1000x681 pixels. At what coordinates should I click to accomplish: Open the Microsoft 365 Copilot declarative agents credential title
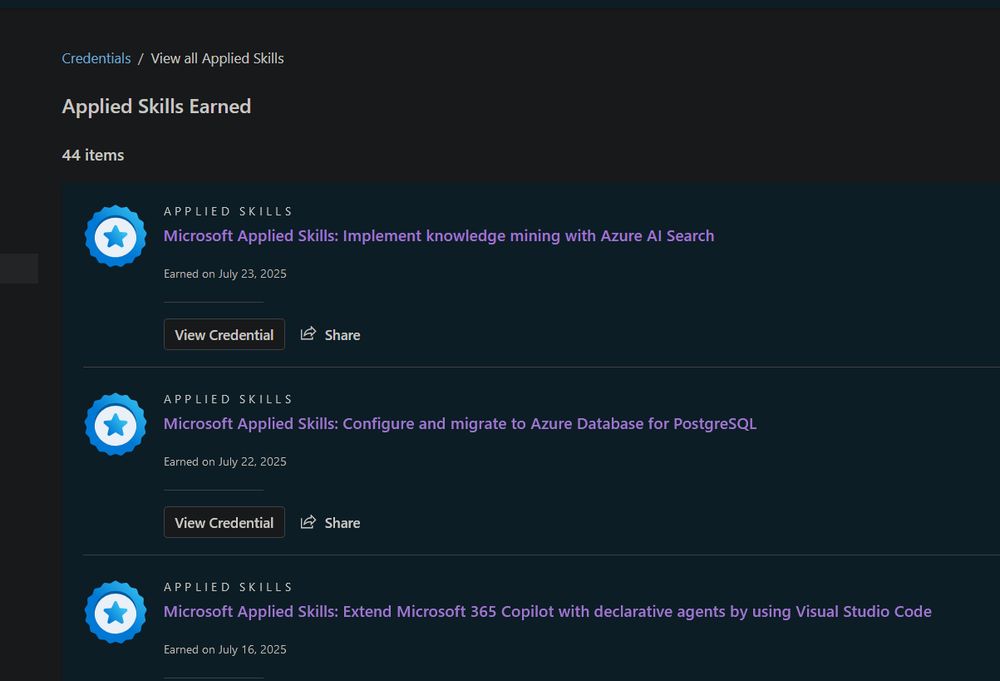[547, 611]
